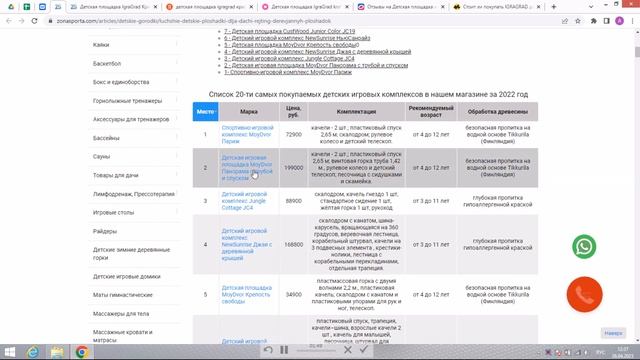
Task: Open 'Спортивно-игровой комплекс MoyDvor Париж' table link
Action: click(x=247, y=134)
